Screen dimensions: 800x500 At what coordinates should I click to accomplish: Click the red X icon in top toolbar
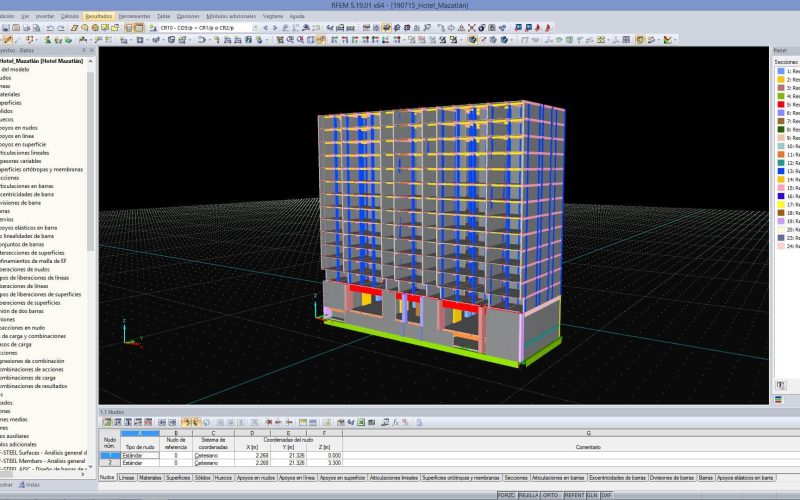point(472,28)
